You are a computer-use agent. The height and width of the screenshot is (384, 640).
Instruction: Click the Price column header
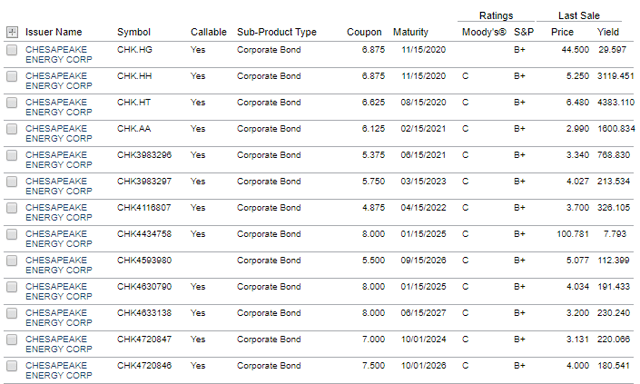[x=562, y=32]
